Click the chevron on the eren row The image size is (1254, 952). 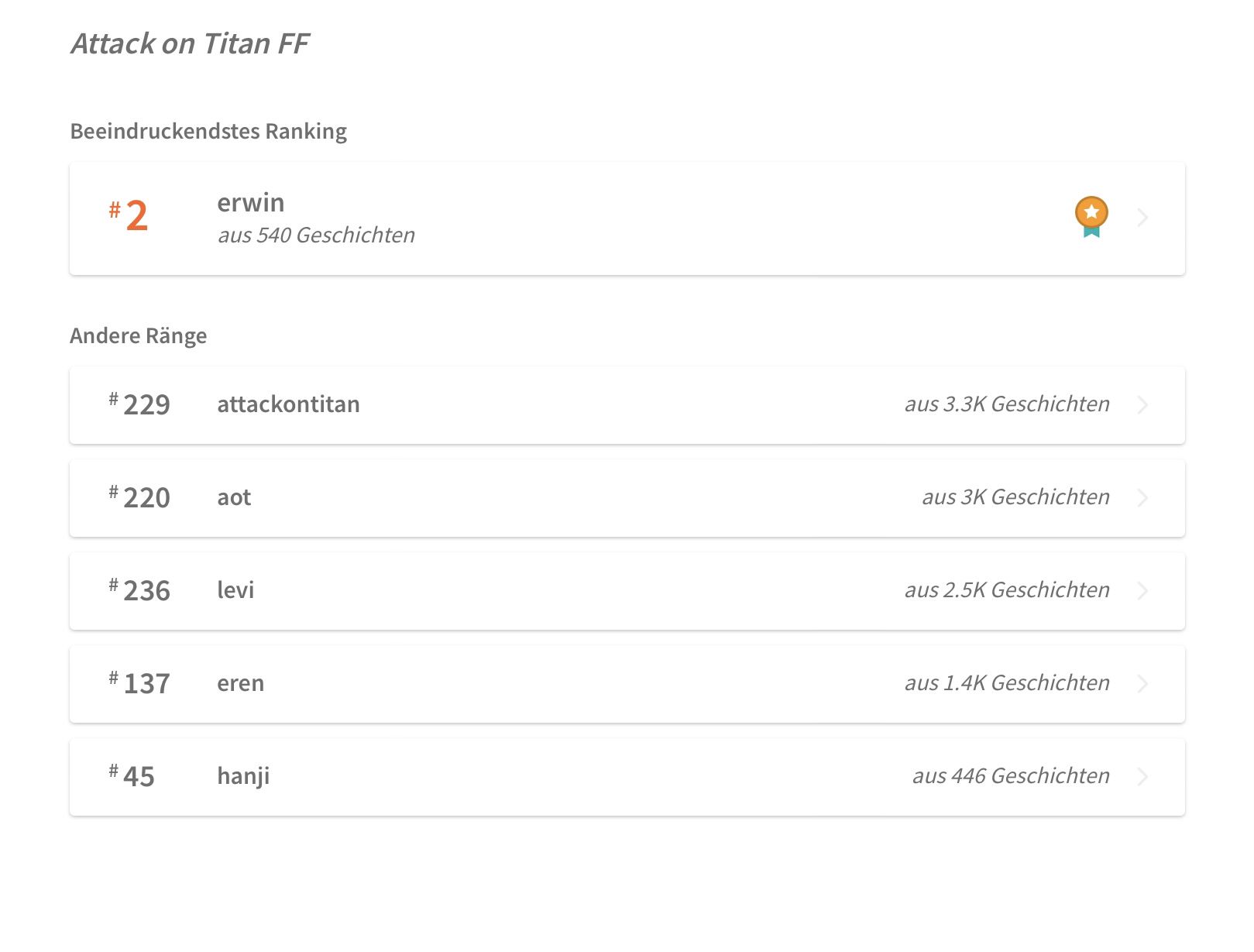1142,684
